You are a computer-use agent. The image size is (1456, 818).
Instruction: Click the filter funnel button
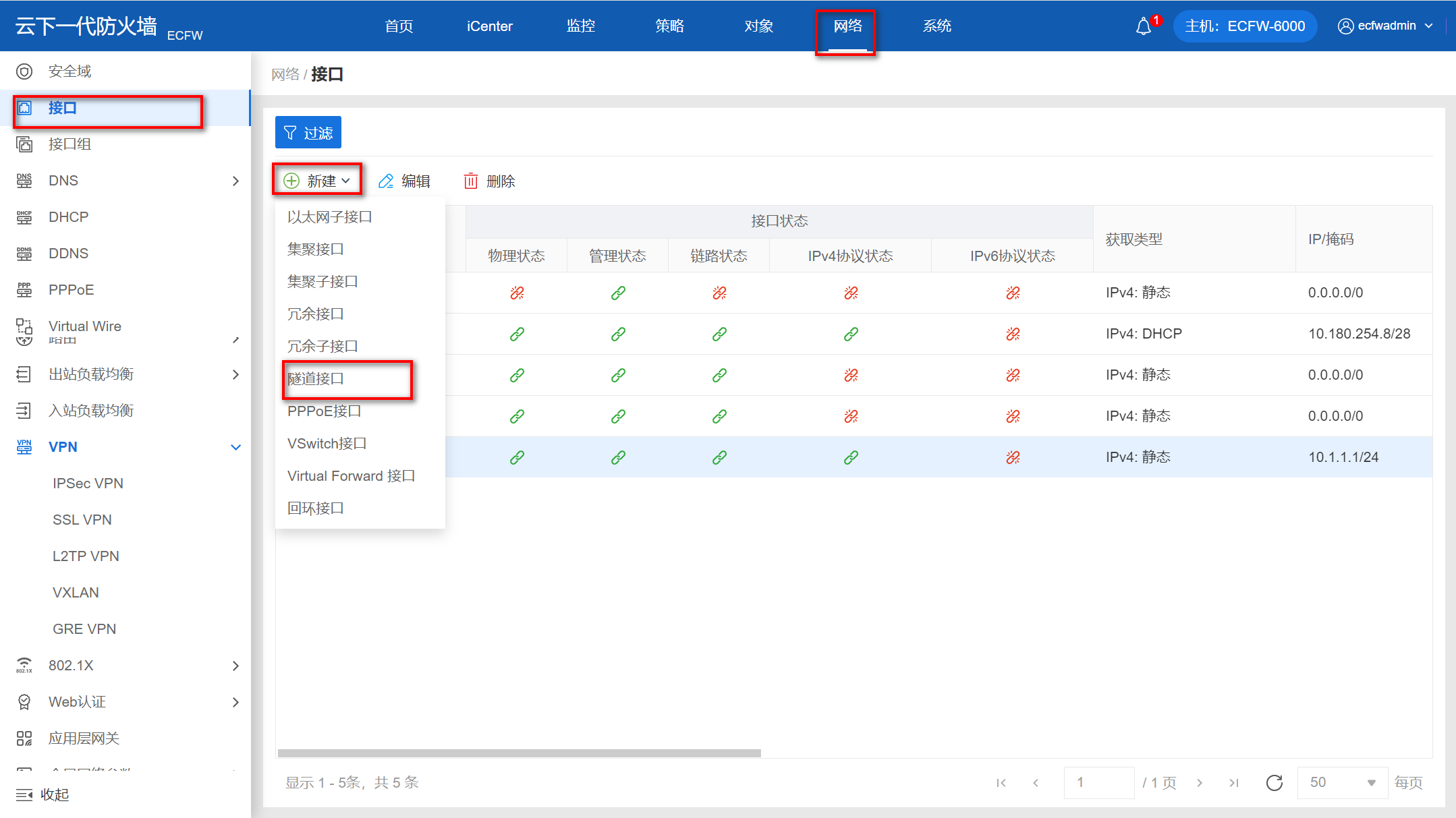tap(308, 132)
